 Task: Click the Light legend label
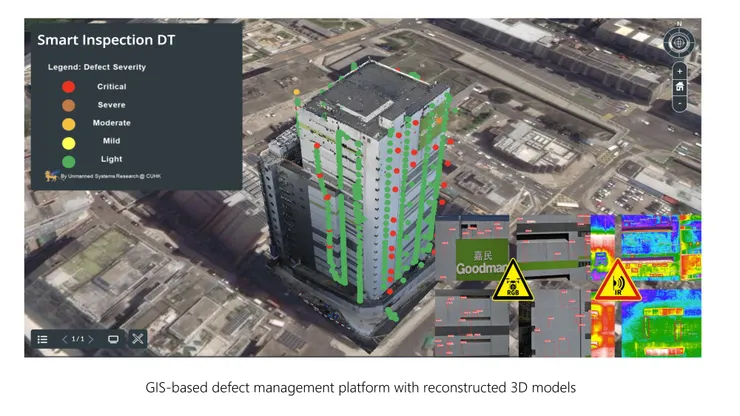tap(111, 159)
